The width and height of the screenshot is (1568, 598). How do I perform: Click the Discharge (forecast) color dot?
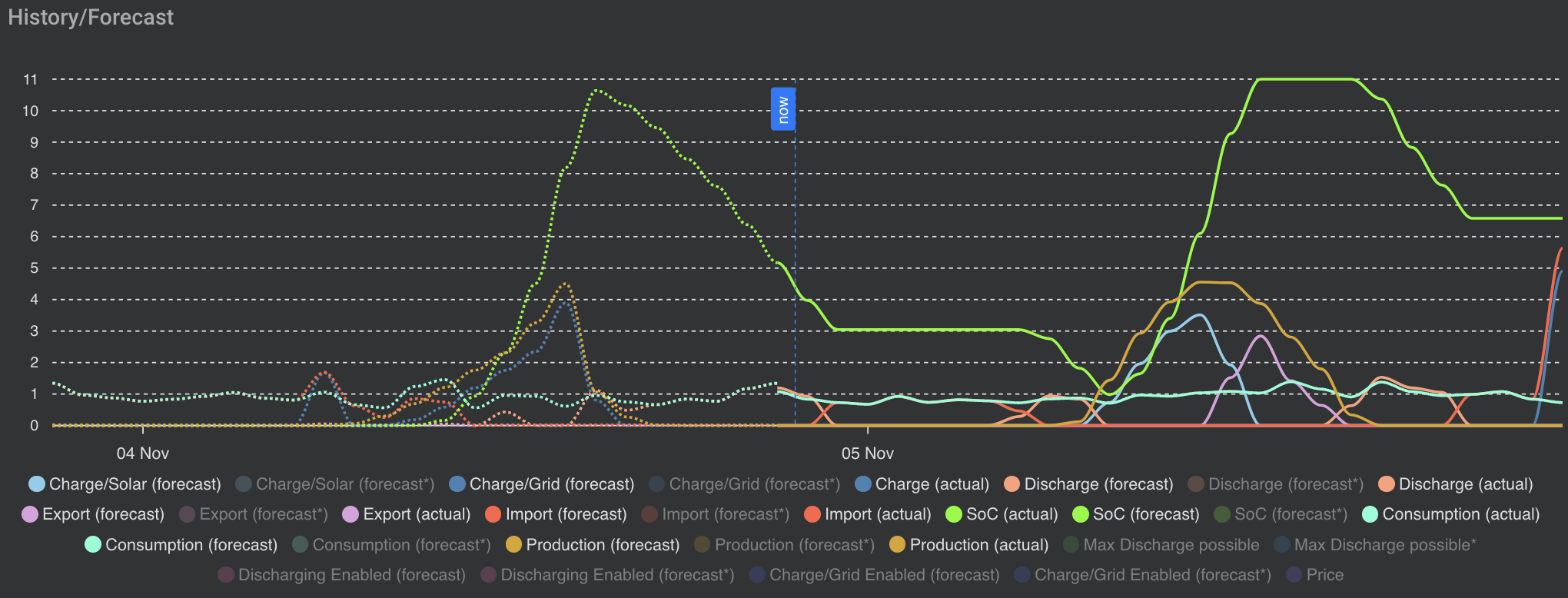(1012, 484)
